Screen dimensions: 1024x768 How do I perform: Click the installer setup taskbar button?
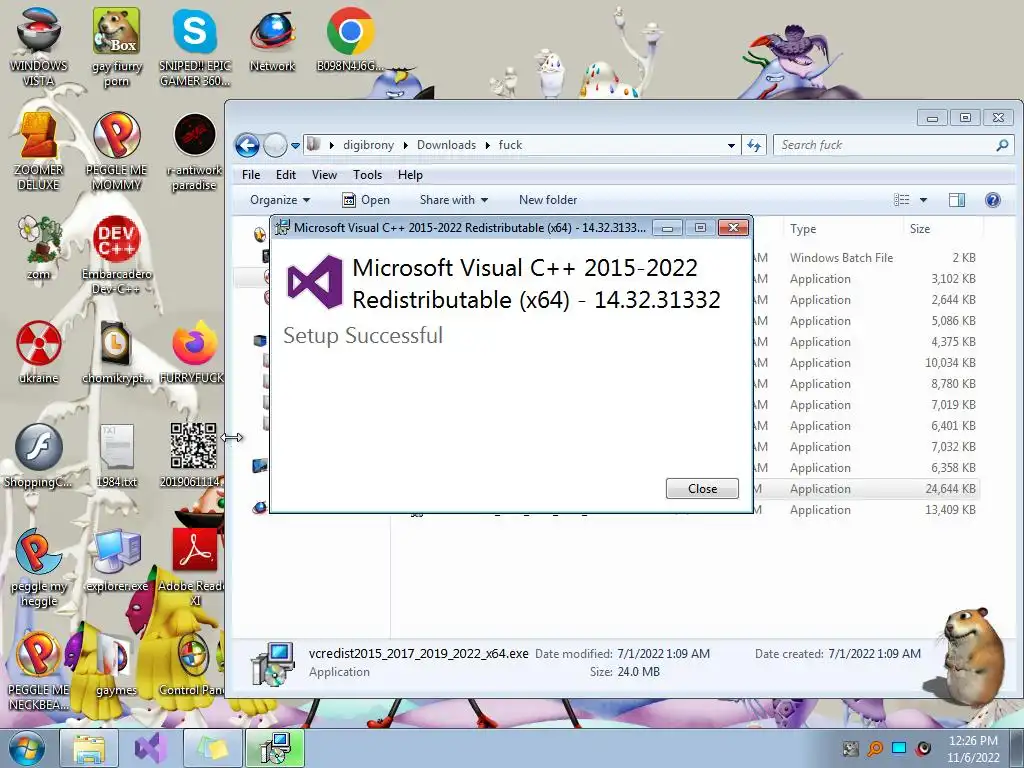pos(275,748)
